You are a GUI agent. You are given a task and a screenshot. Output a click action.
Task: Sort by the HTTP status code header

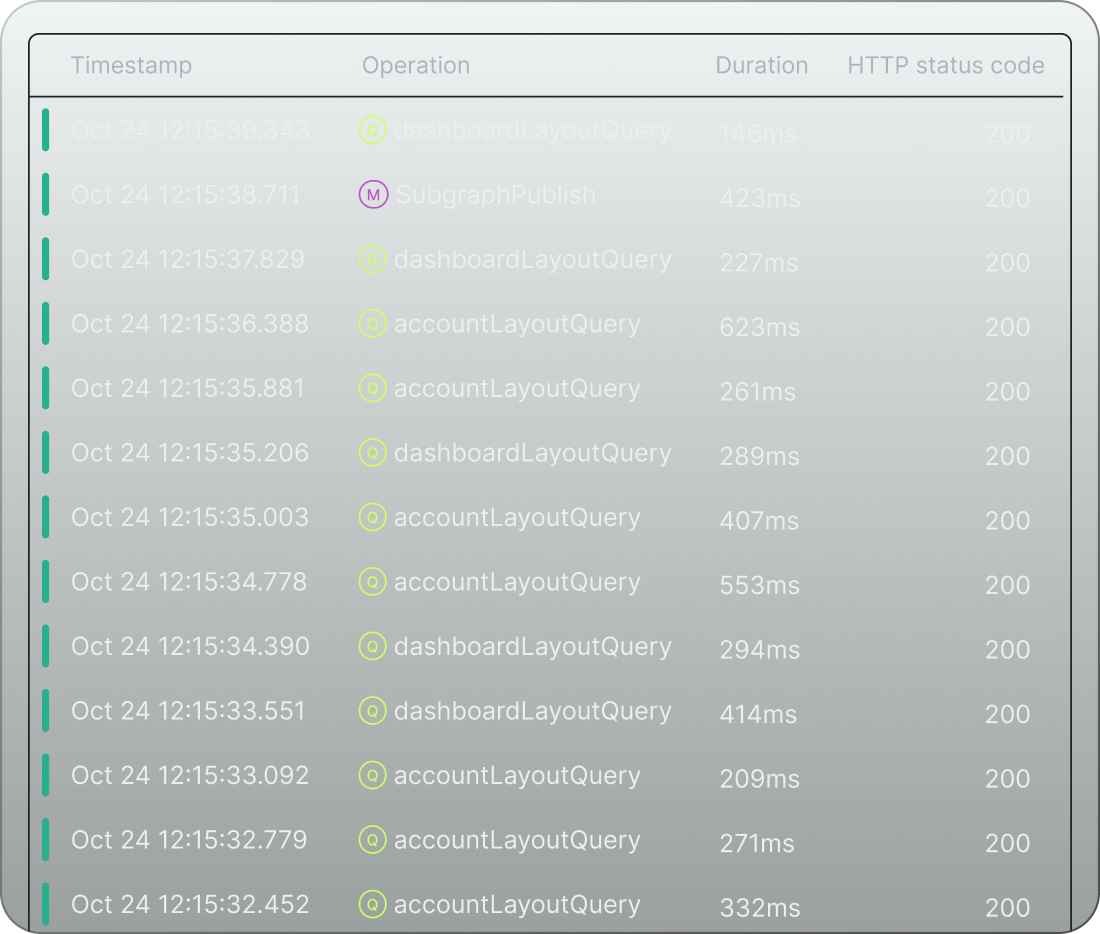pyautogui.click(x=945, y=66)
